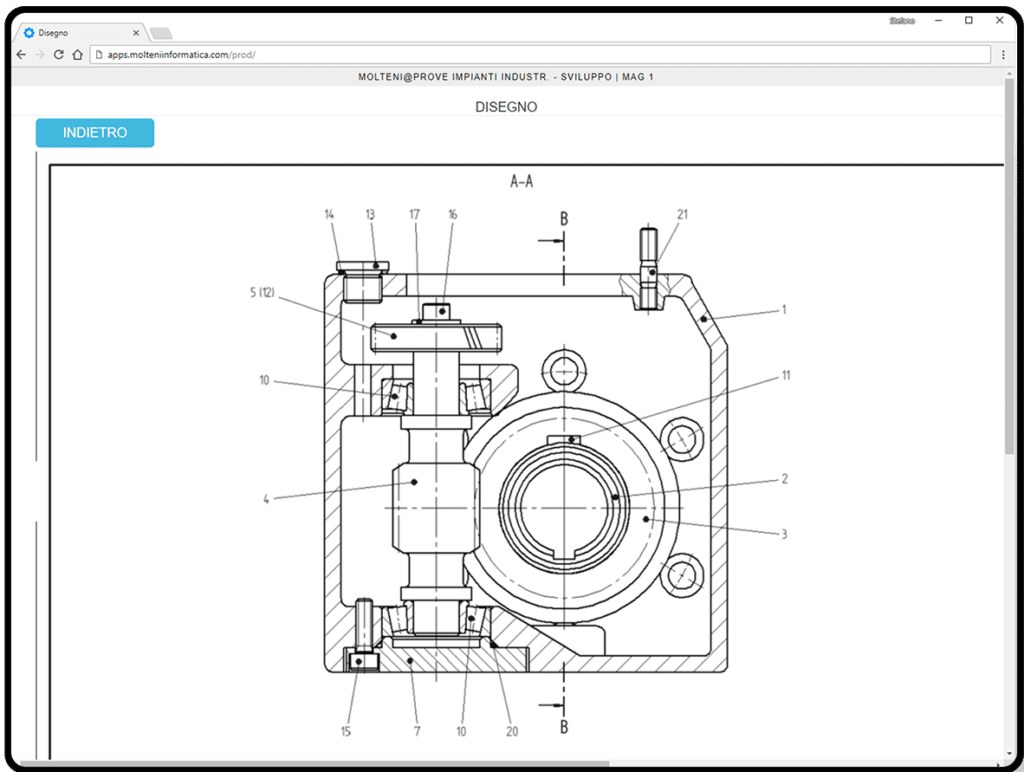Click the browser forward arrow

[x=40, y=54]
